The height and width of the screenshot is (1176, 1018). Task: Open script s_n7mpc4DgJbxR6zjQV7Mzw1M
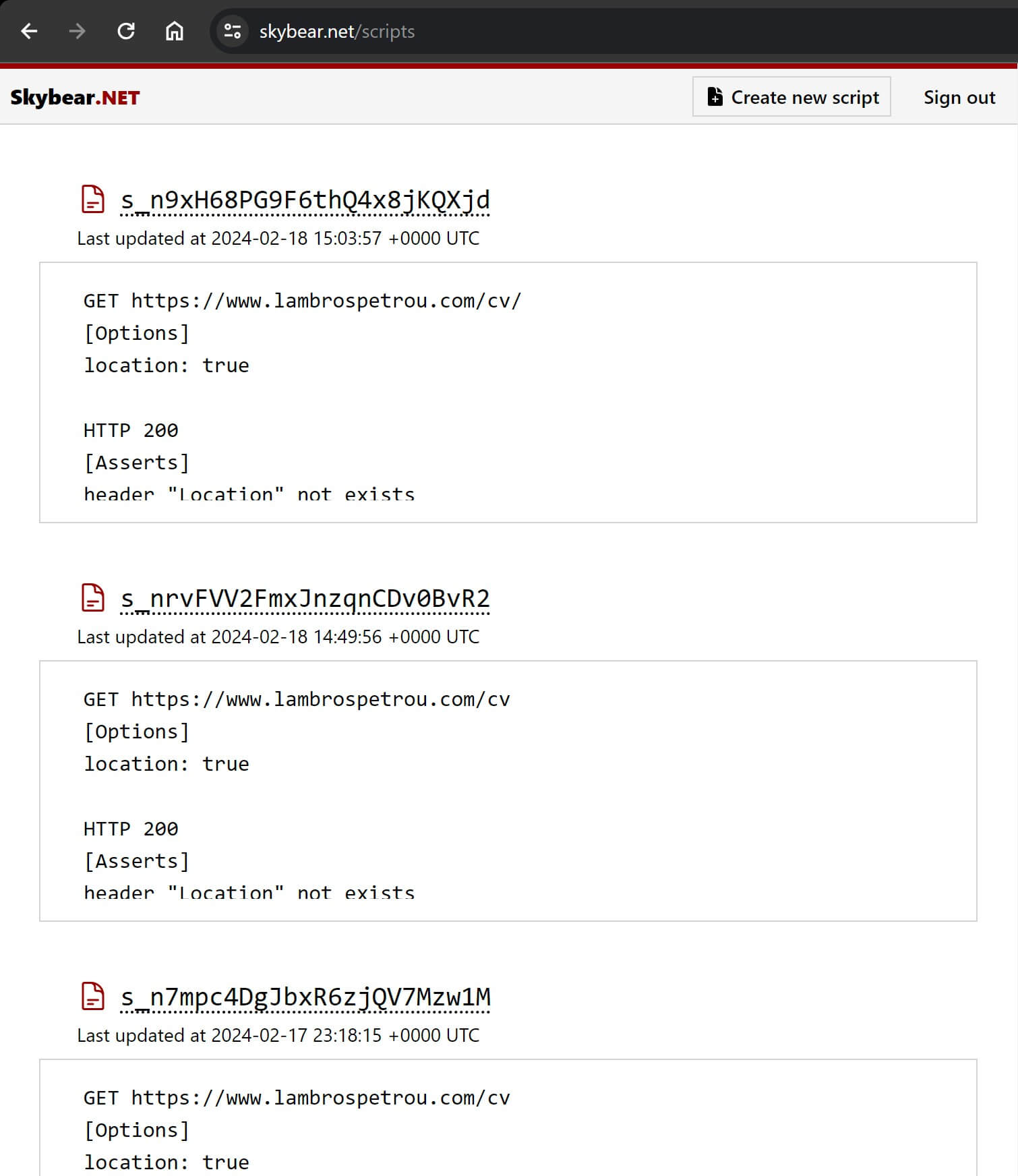point(305,997)
